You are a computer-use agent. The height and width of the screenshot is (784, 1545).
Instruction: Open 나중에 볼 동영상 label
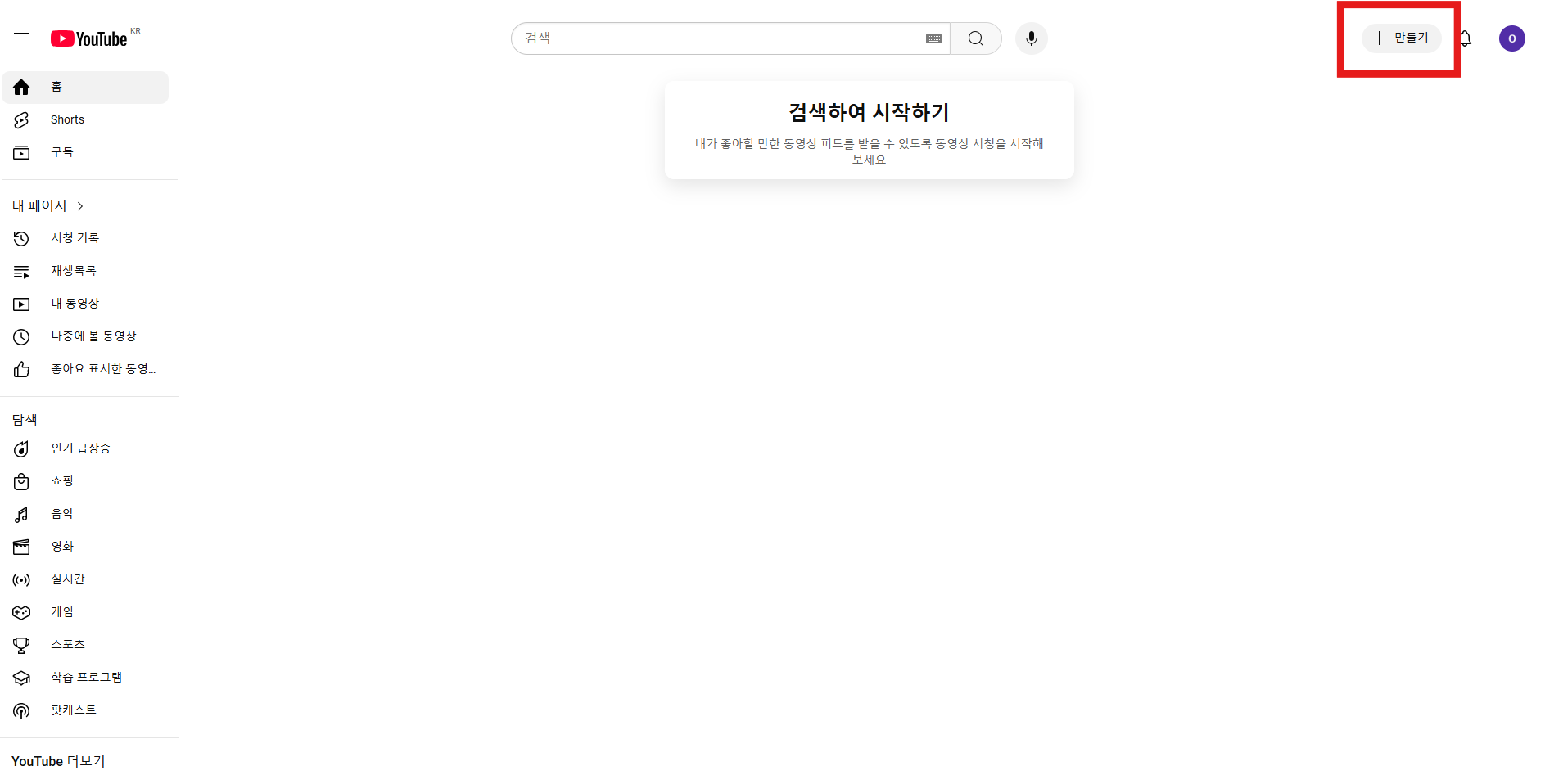coord(93,336)
